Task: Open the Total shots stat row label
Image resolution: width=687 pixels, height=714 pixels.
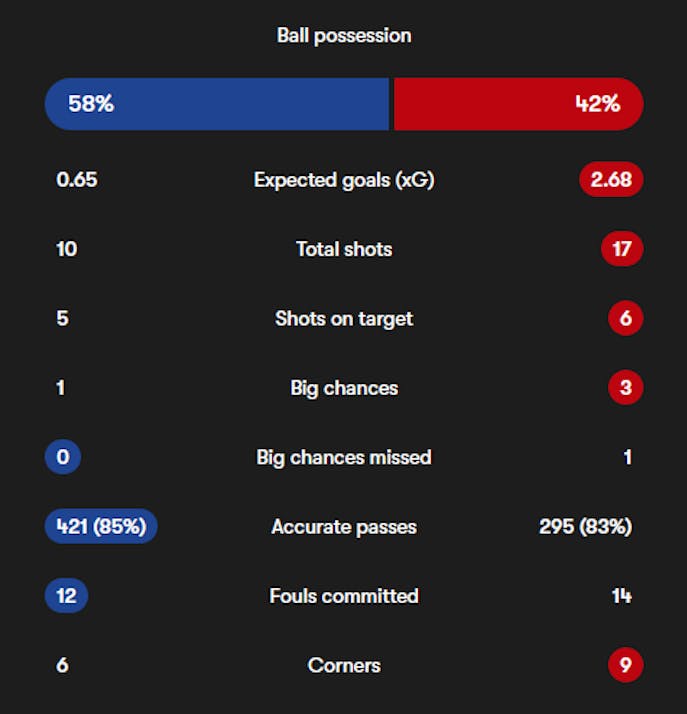Action: tap(344, 249)
